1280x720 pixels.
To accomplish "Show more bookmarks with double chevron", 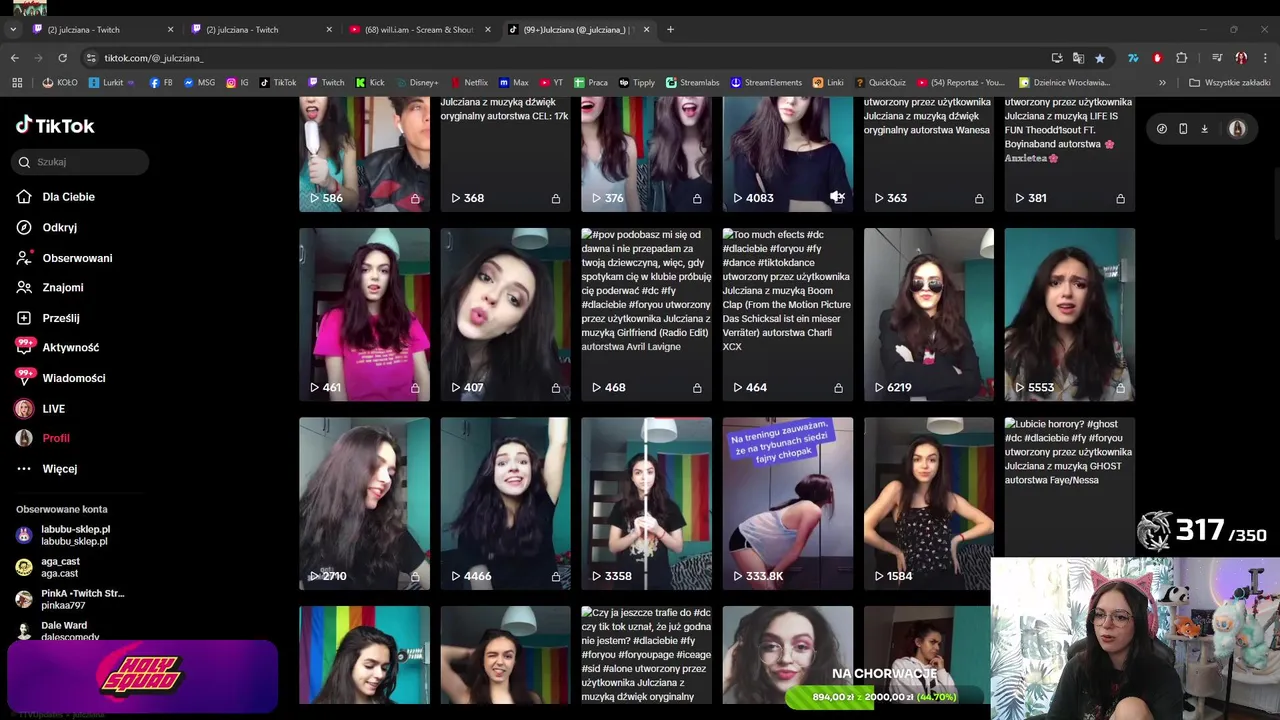I will point(1162,83).
